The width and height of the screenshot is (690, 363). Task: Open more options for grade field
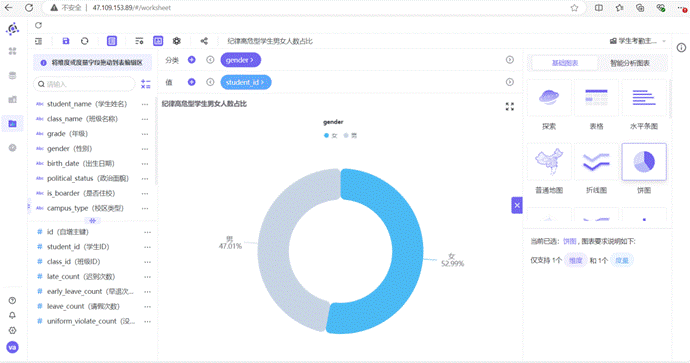click(x=145, y=134)
